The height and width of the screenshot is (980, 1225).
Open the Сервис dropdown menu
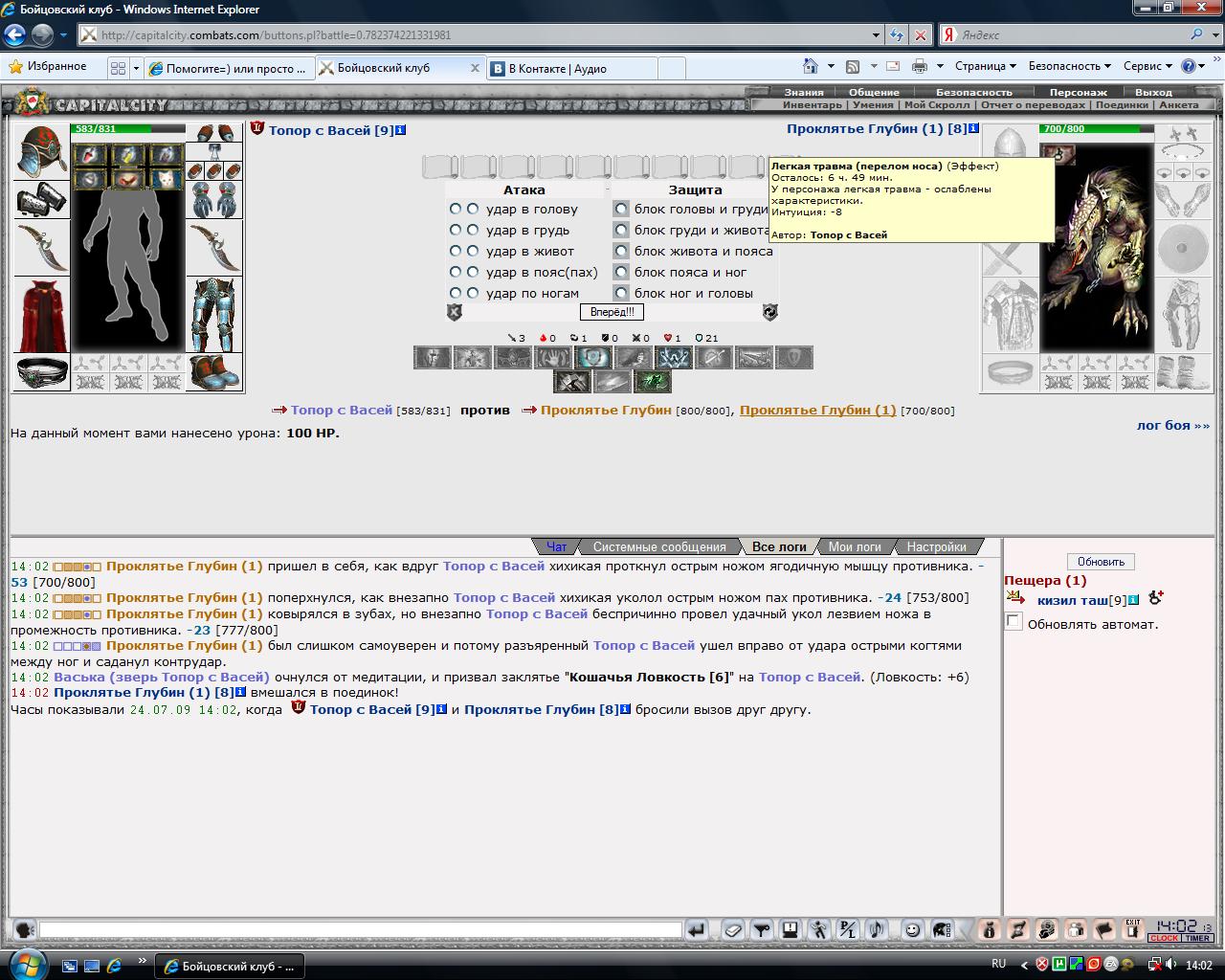(x=1147, y=66)
